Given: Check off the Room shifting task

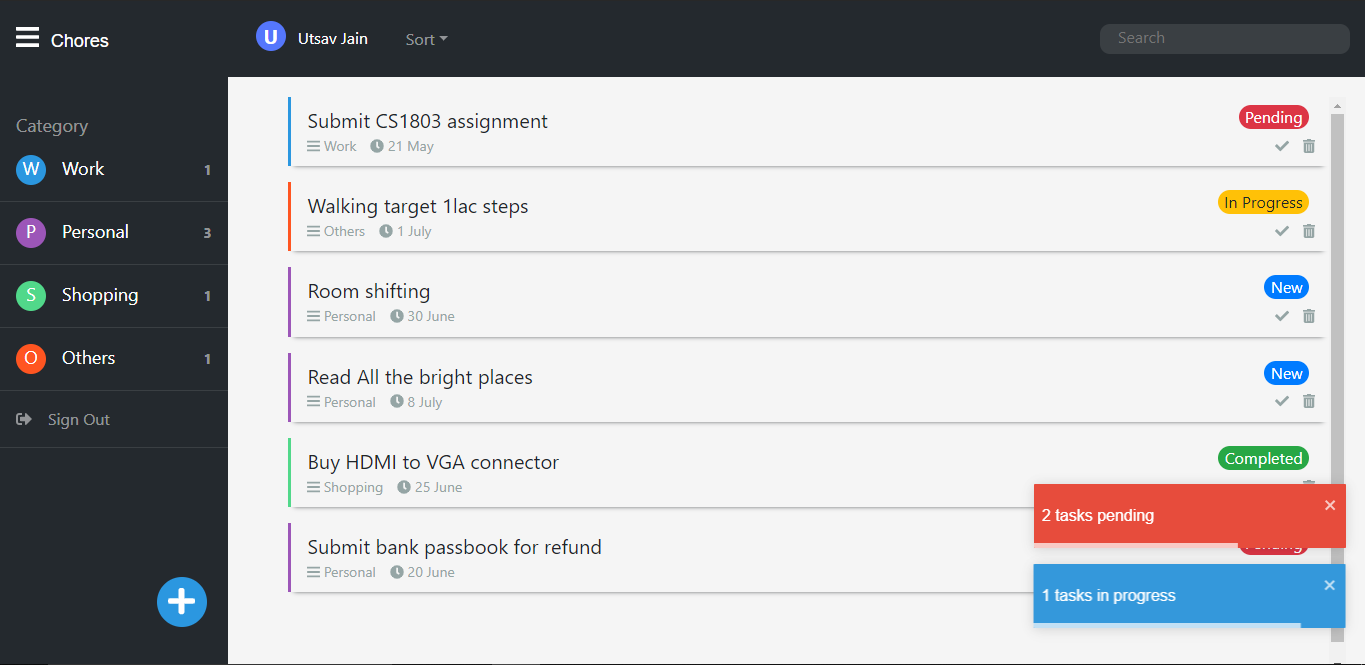Looking at the screenshot, I should [x=1282, y=316].
